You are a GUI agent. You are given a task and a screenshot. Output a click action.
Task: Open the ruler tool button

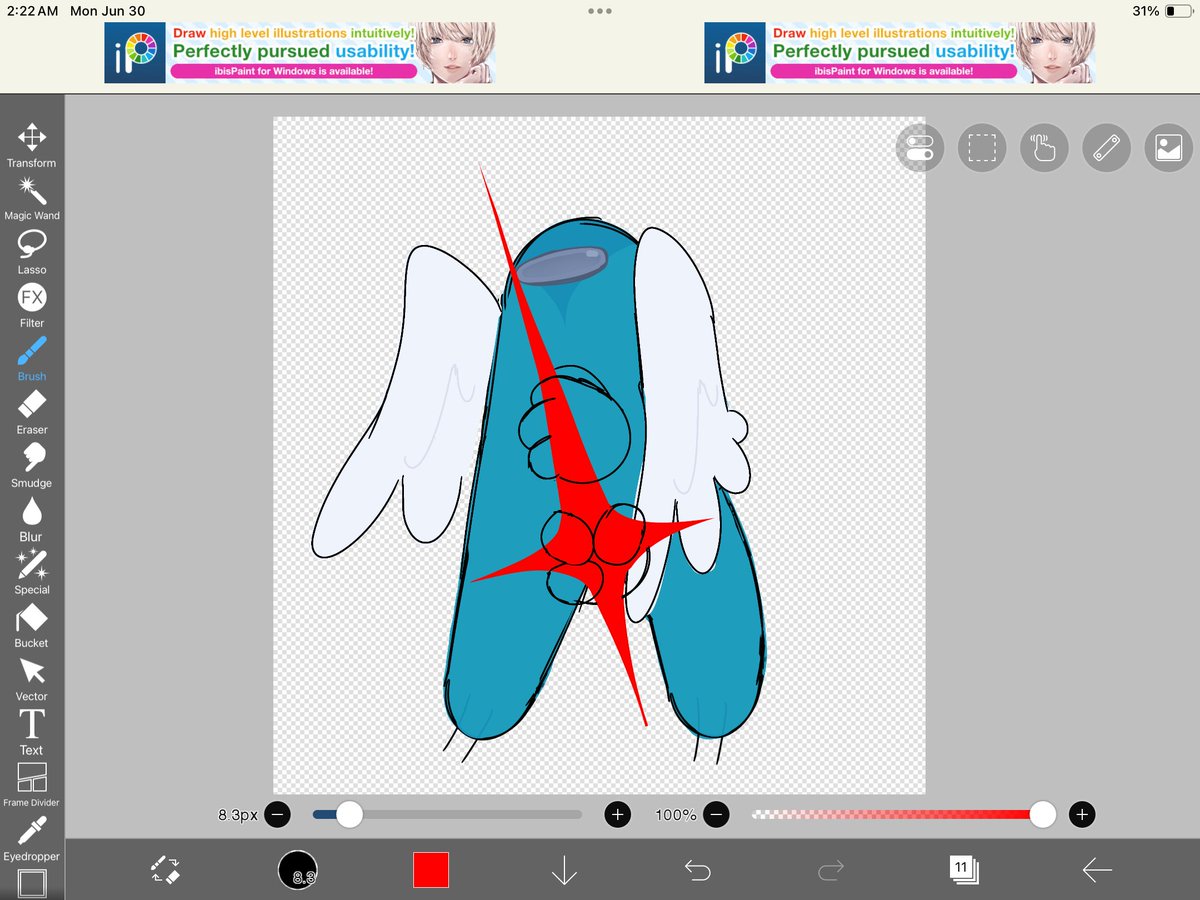click(1106, 148)
